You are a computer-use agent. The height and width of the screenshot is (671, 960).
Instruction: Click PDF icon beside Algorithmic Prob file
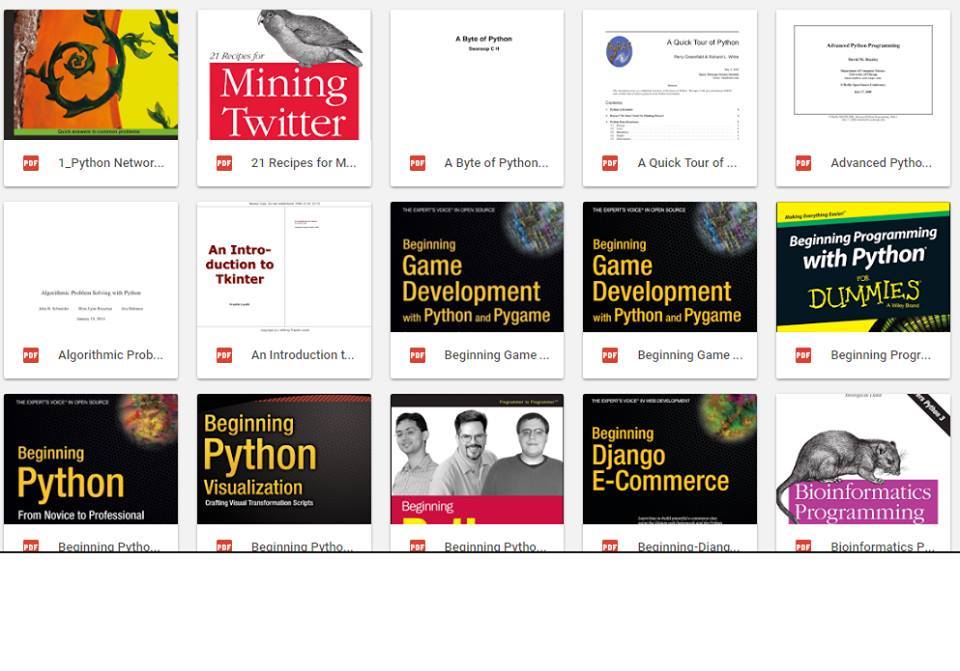[31, 355]
